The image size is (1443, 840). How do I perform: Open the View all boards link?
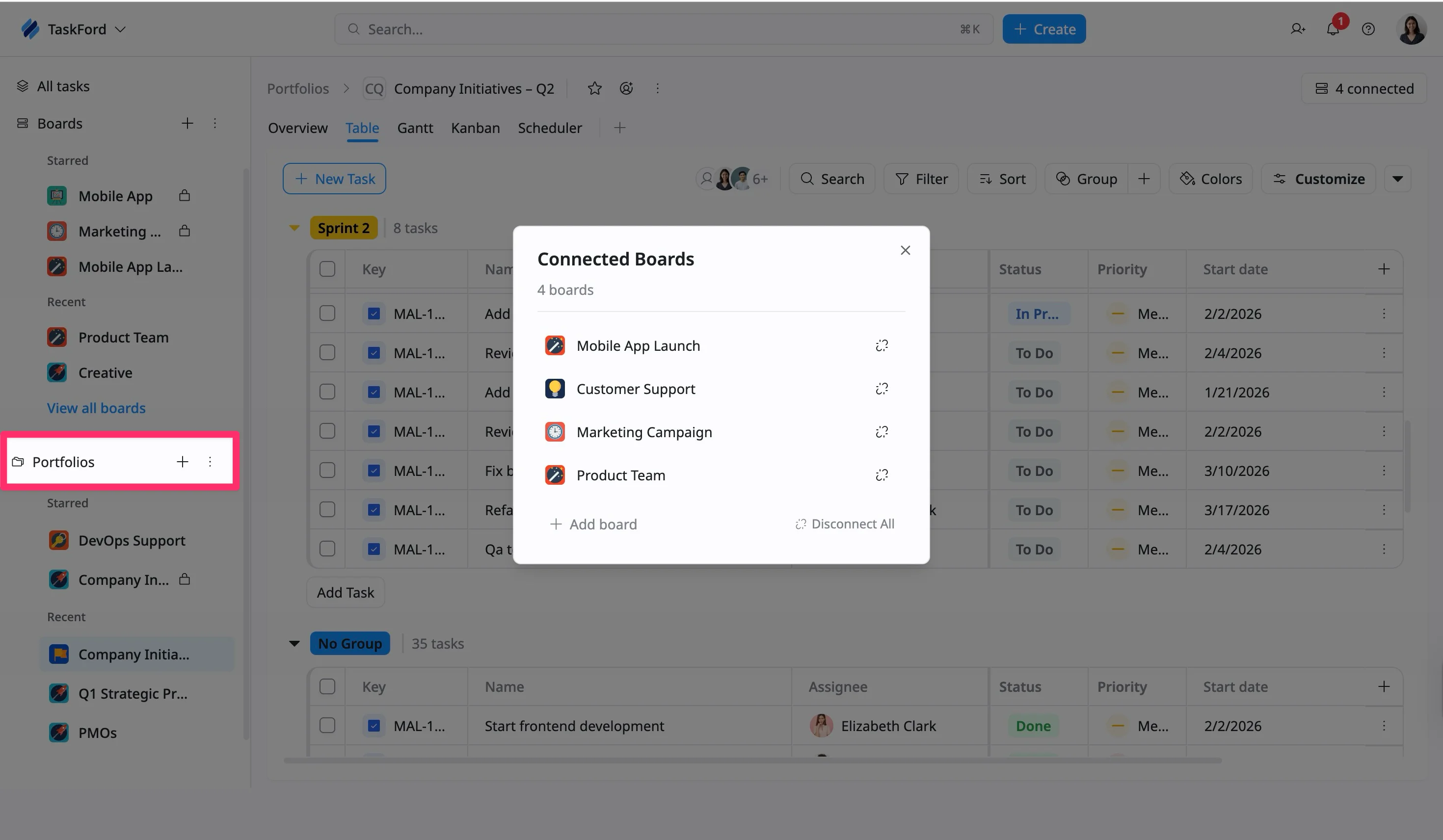point(96,408)
